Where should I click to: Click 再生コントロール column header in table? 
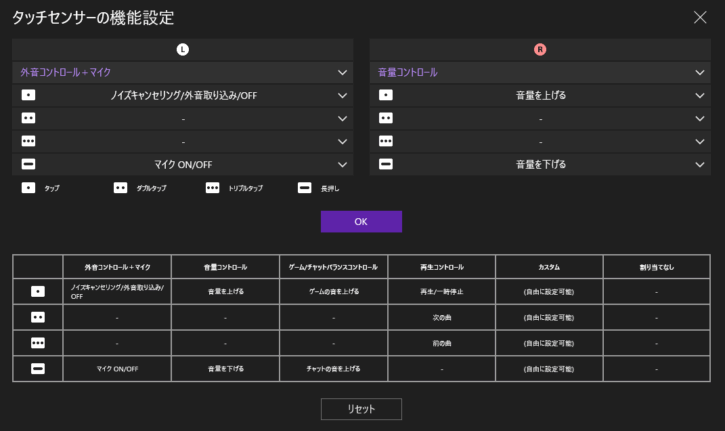(x=441, y=267)
